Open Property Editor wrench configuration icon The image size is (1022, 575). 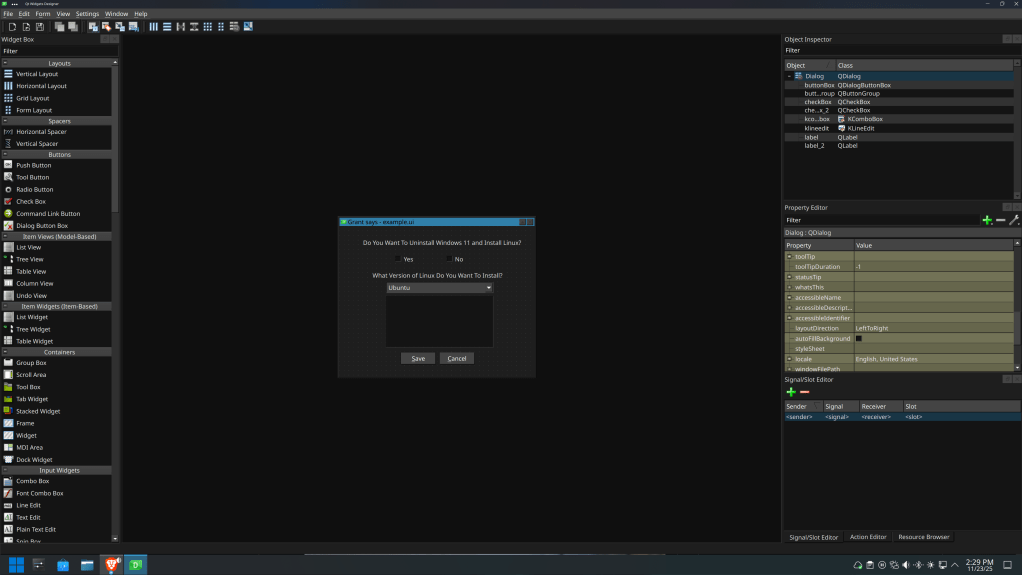[x=1013, y=220]
